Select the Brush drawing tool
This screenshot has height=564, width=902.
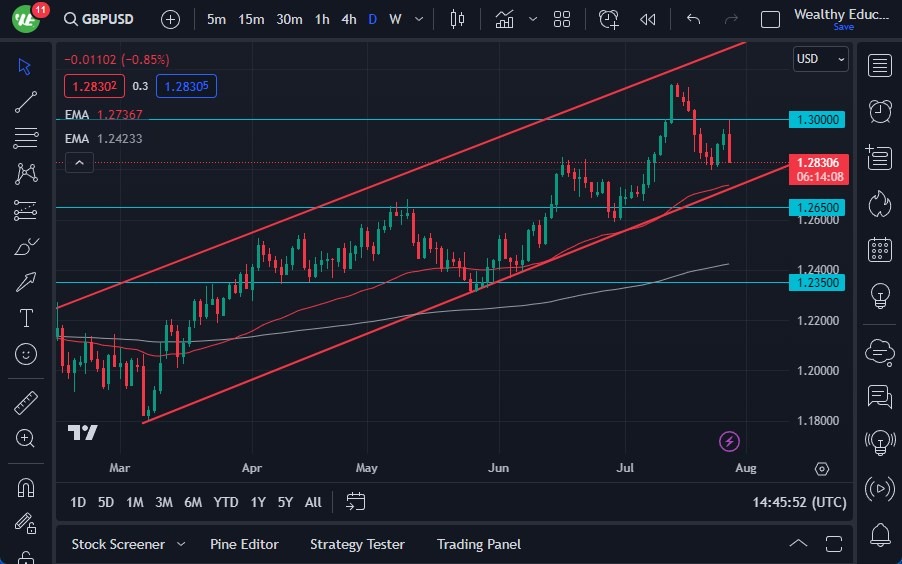26,246
